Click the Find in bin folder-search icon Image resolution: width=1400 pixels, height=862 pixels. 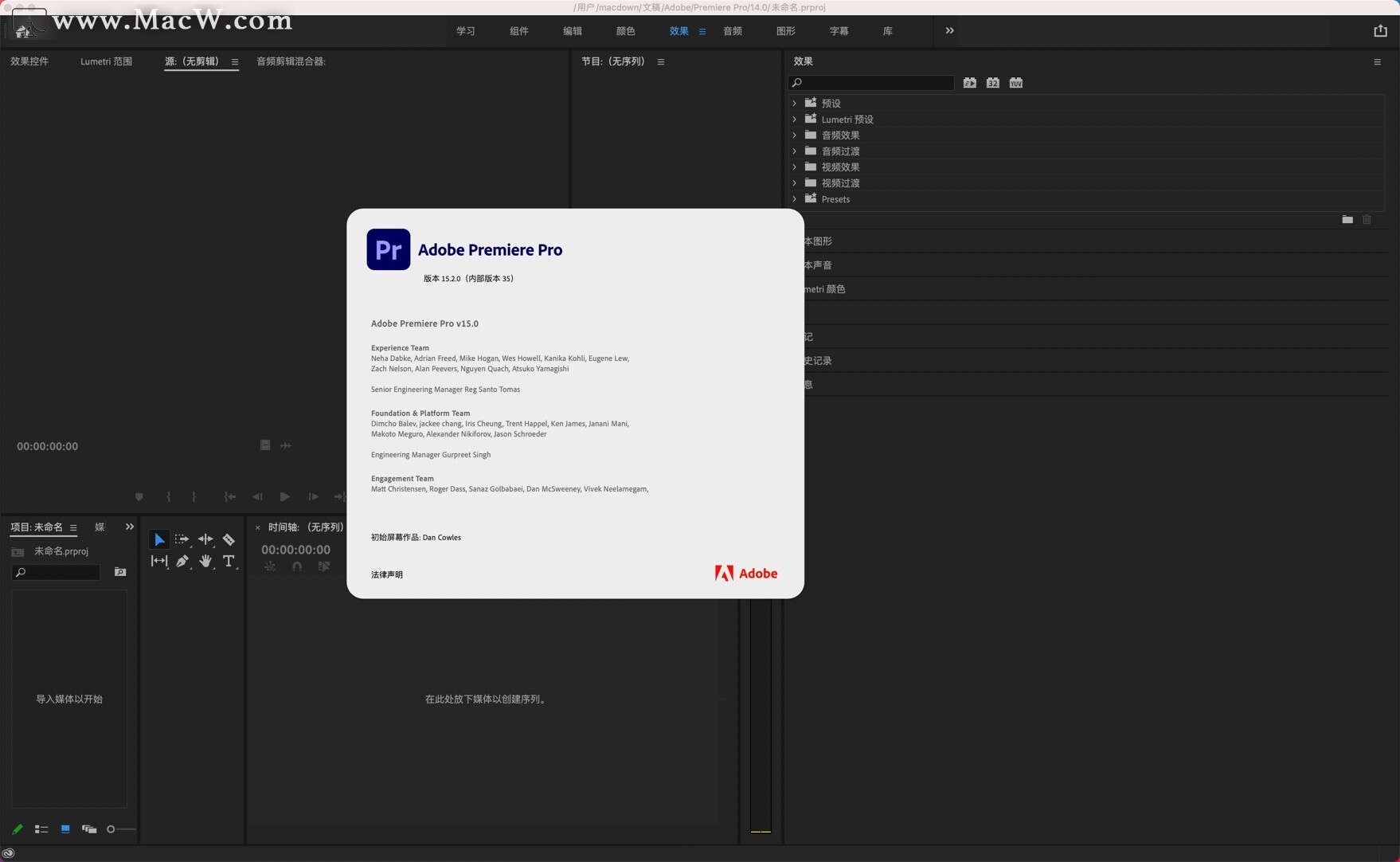click(120, 572)
